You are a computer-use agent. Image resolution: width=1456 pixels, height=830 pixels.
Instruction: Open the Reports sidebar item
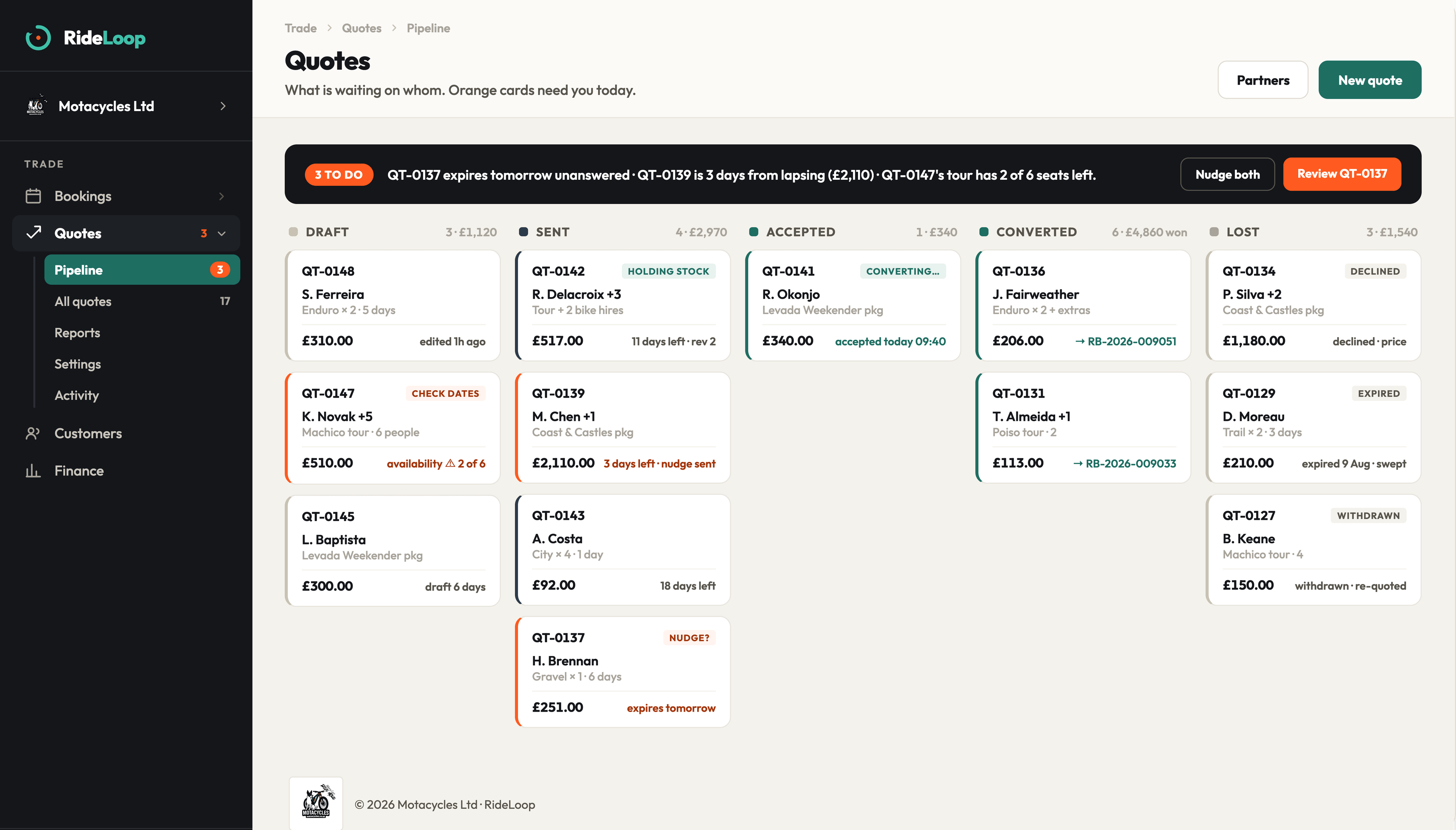pos(143,333)
